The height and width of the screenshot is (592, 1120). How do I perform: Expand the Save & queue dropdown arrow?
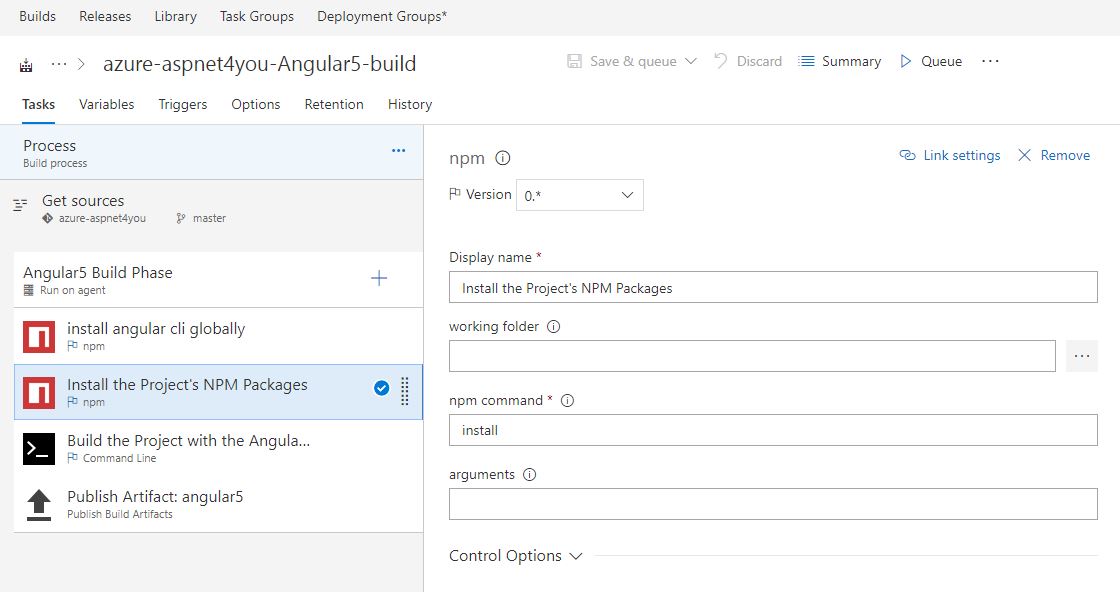click(691, 61)
